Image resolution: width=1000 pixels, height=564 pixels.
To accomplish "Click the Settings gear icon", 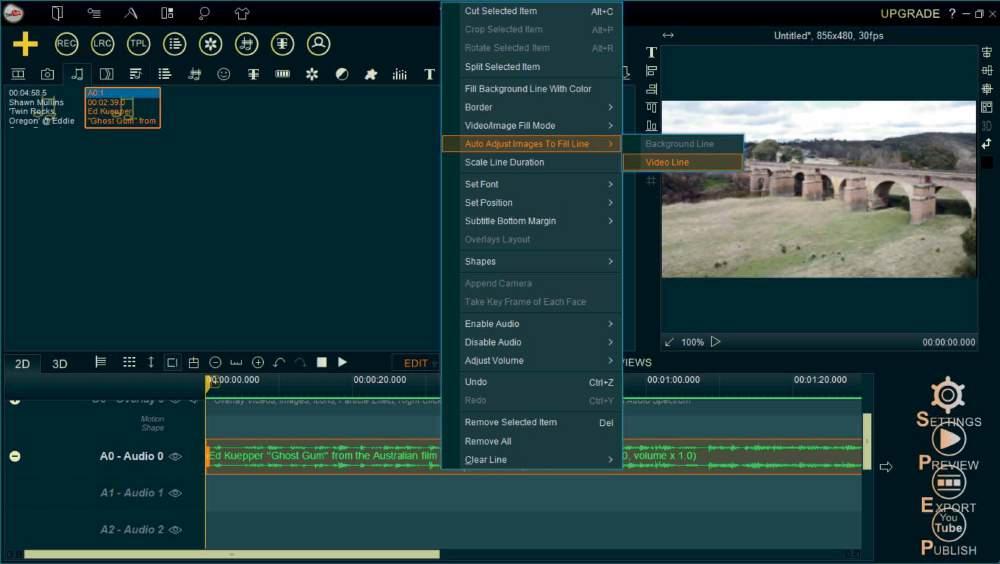I will (948, 395).
